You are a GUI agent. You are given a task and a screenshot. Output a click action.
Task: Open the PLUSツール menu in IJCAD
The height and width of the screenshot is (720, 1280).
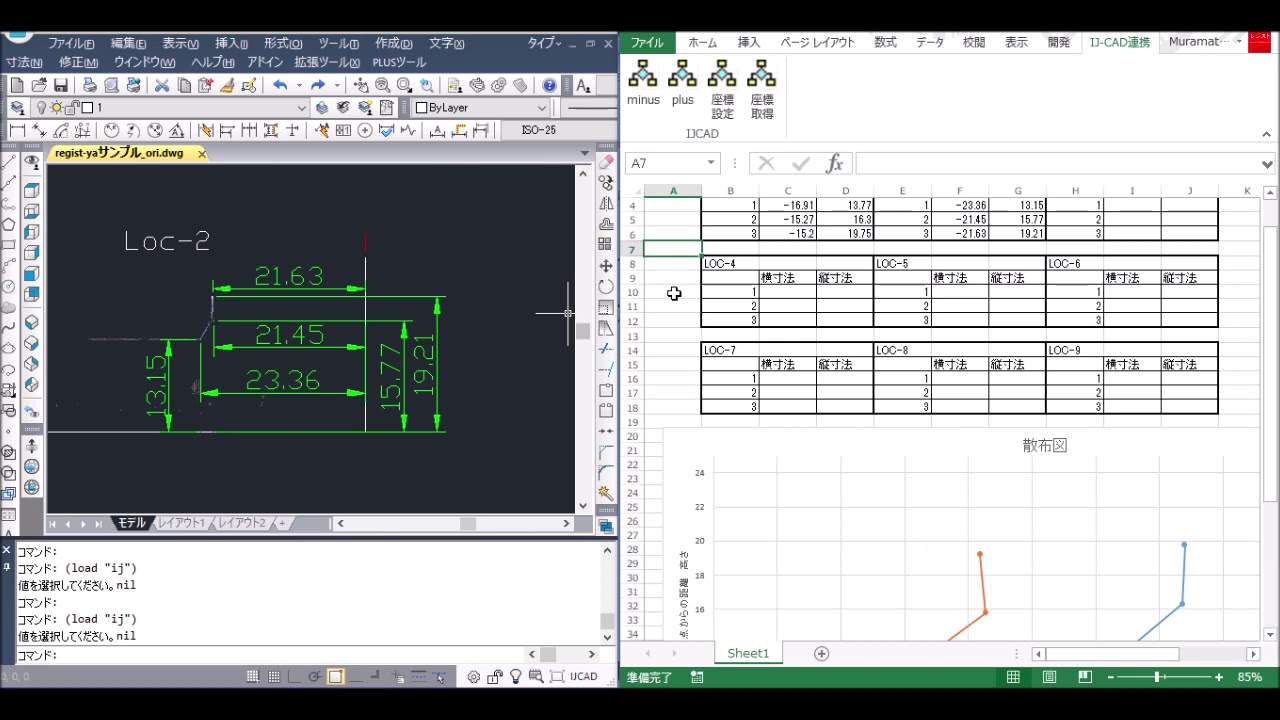pyautogui.click(x=399, y=62)
